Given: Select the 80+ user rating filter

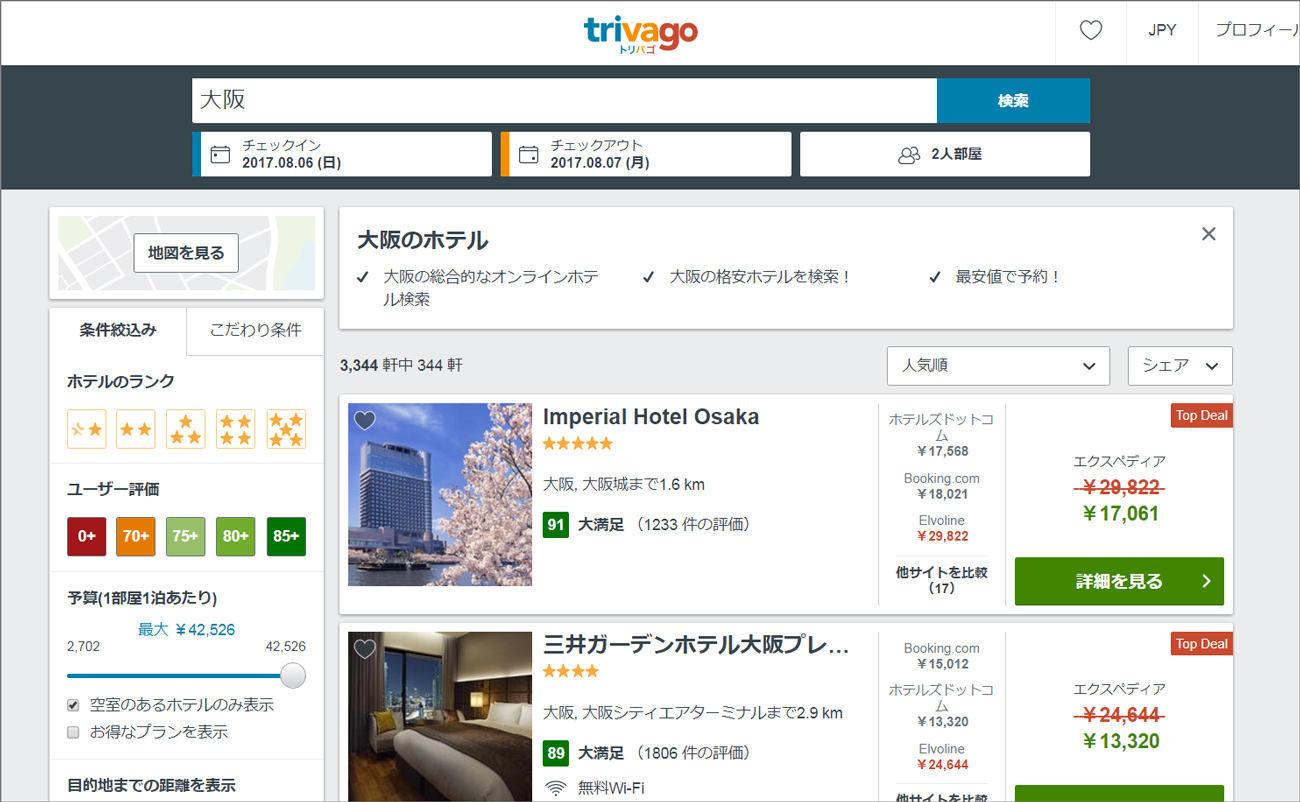Looking at the screenshot, I should click(236, 536).
